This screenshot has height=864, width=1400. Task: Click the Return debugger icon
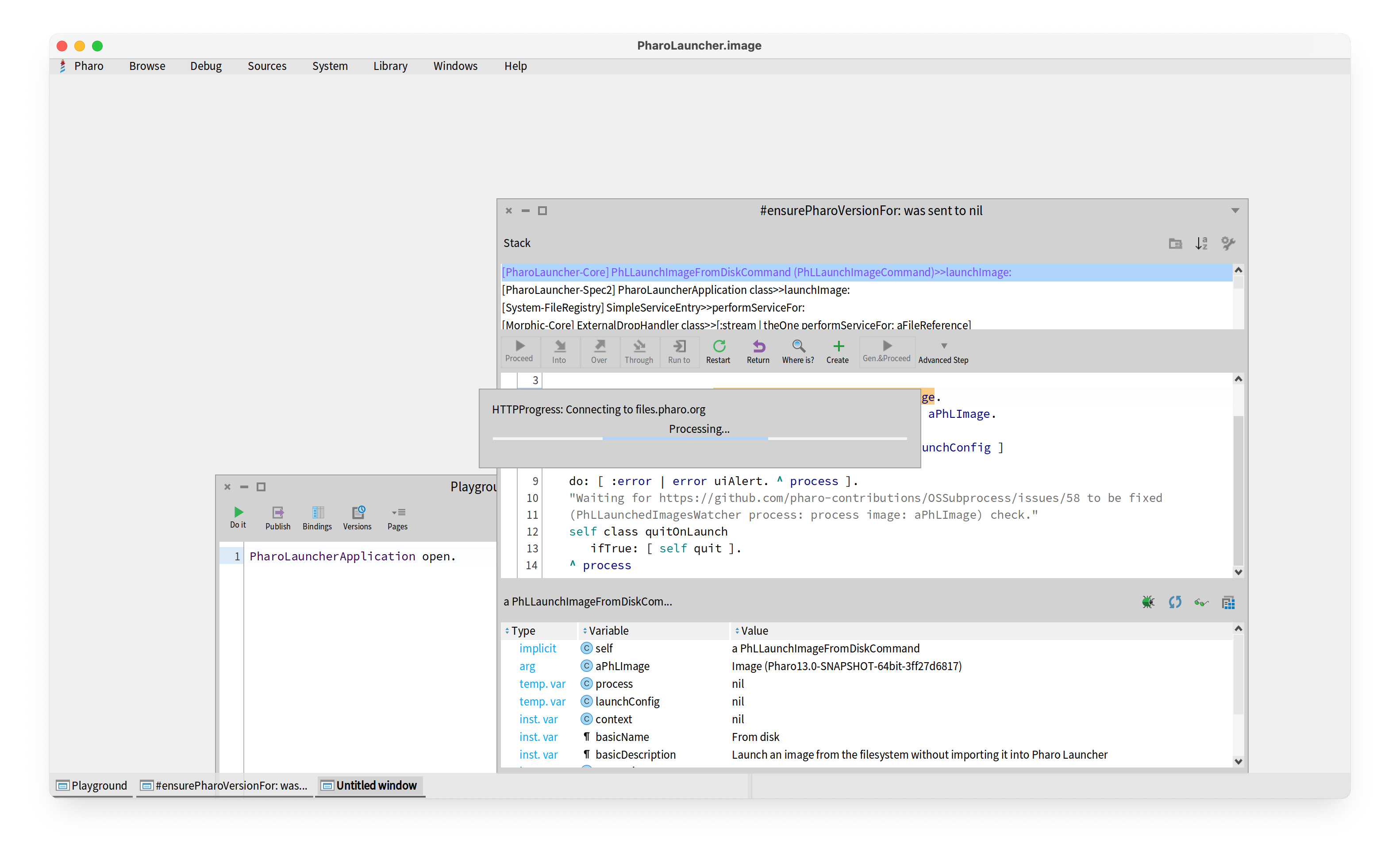point(758,347)
